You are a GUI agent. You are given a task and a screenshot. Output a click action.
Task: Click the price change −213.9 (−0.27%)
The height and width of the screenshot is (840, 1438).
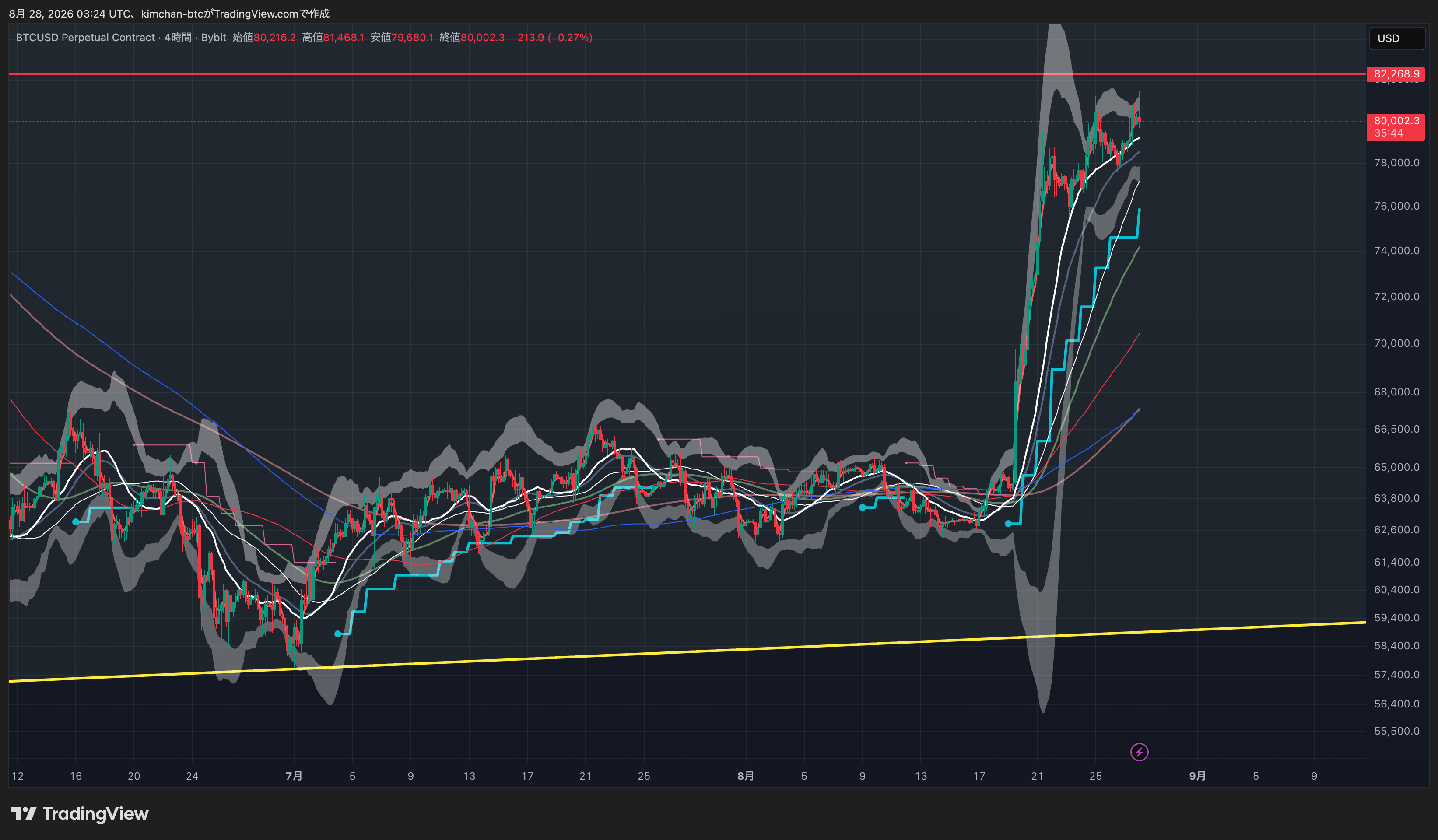click(x=551, y=38)
